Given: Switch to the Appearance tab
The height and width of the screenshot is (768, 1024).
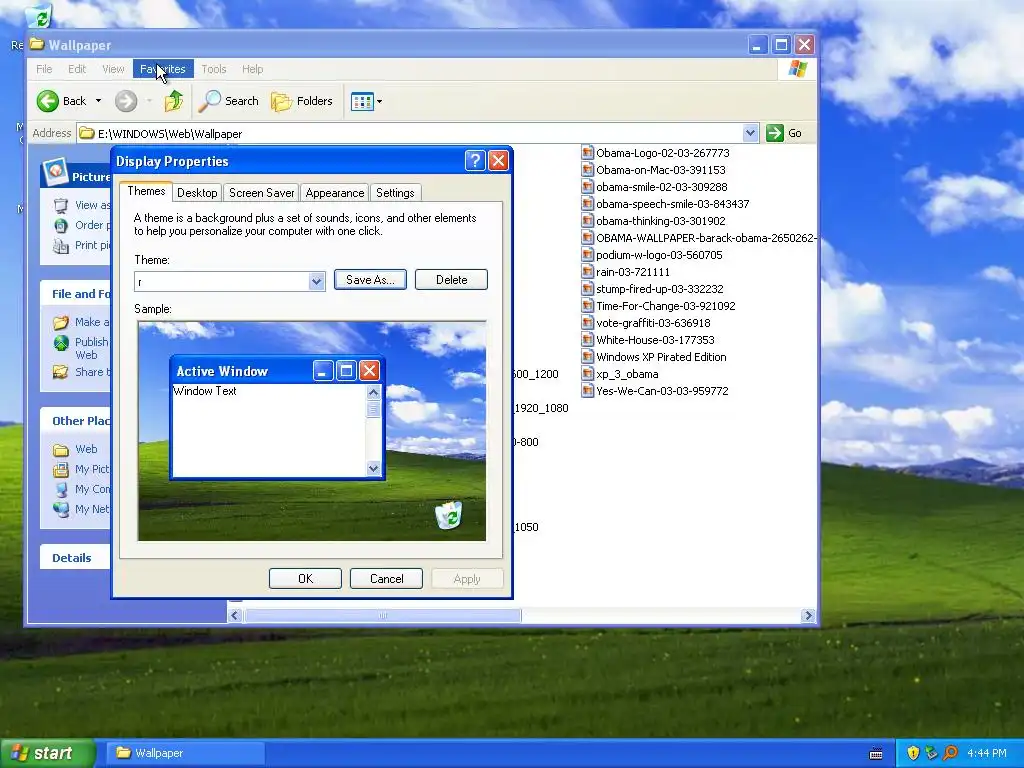Looking at the screenshot, I should click(x=334, y=193).
